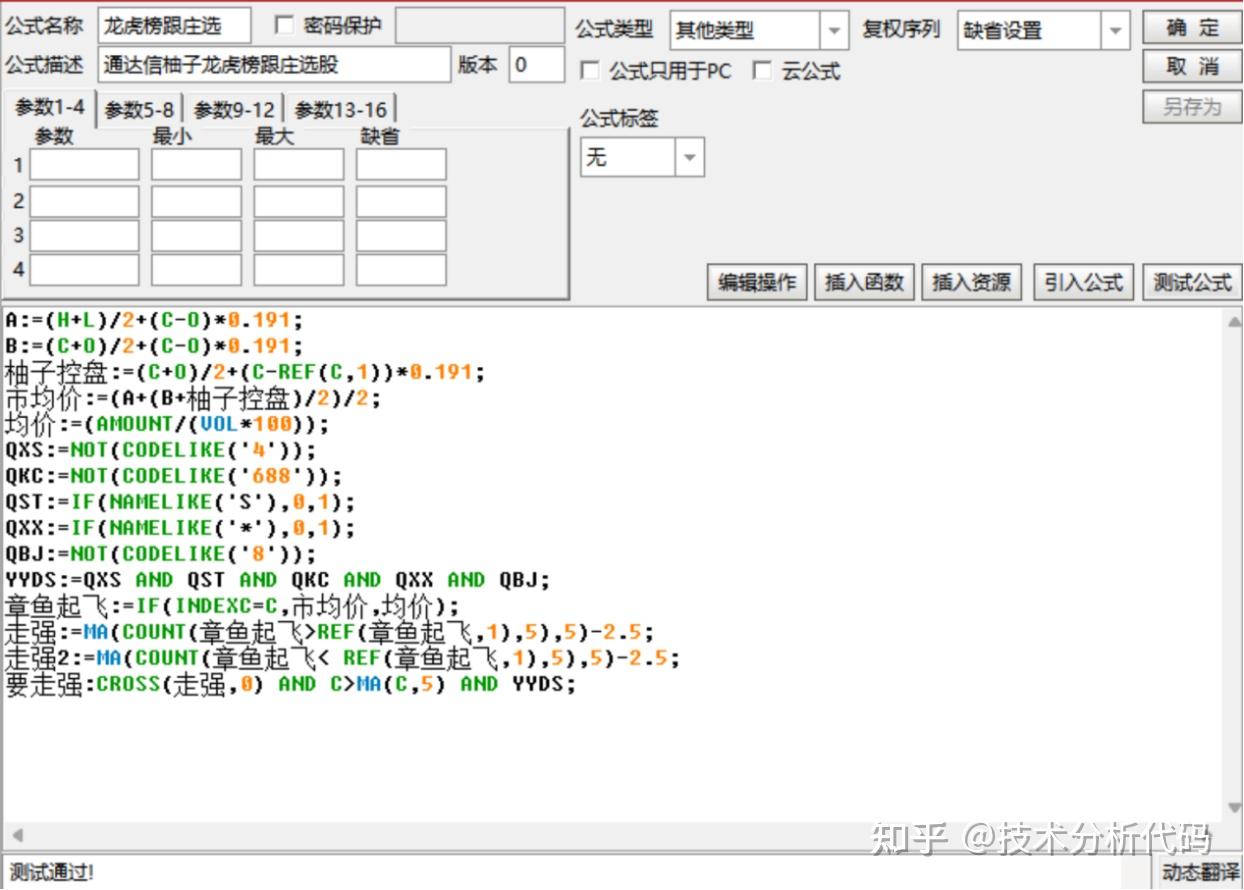This screenshot has width=1244, height=890.
Task: Click row 1 缺省 value field
Action: [401, 165]
